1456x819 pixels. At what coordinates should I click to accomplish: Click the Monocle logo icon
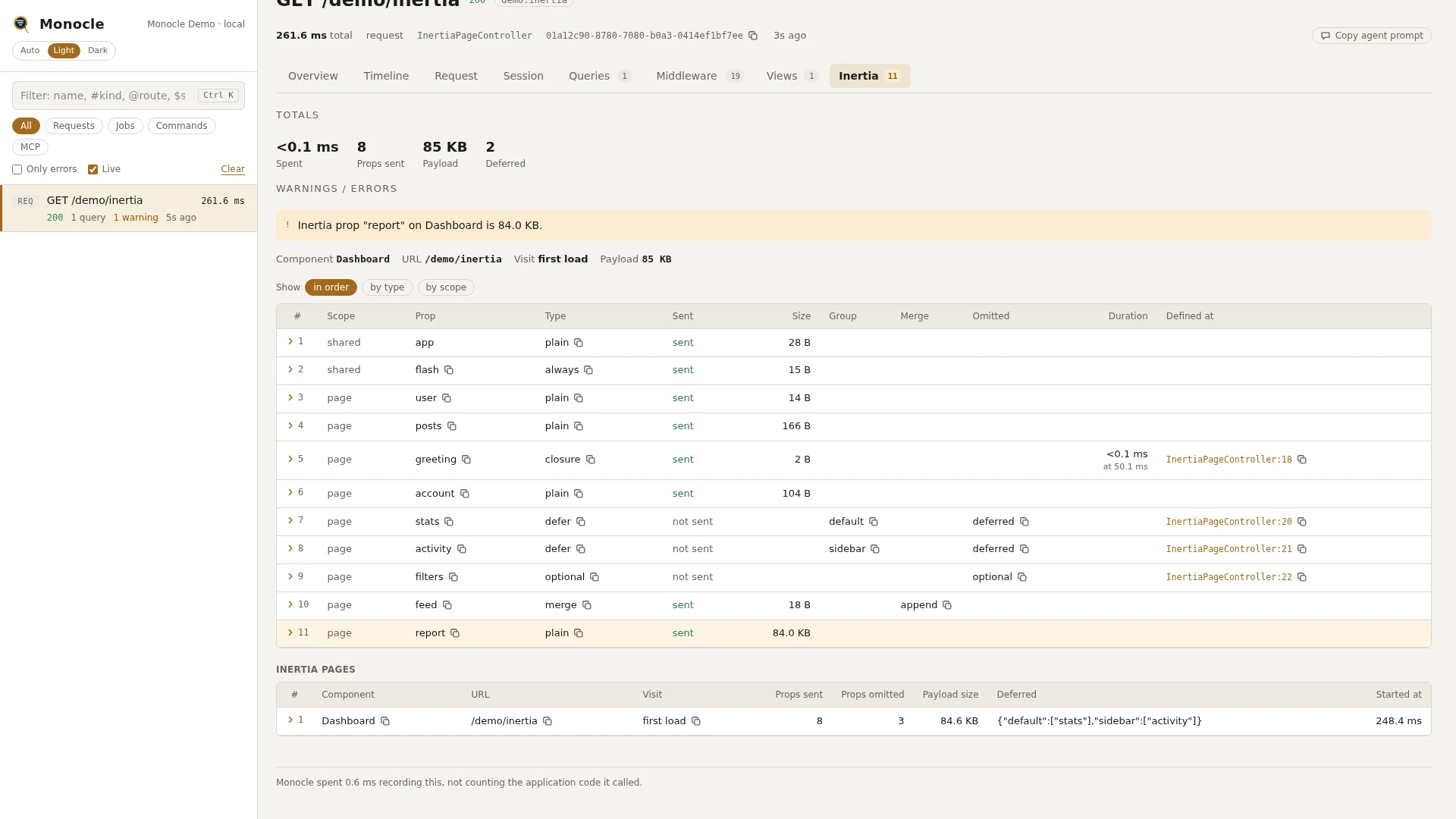coord(21,24)
